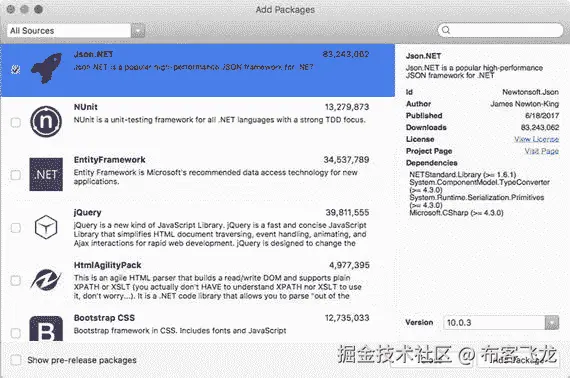Image resolution: width=570 pixels, height=378 pixels.
Task: Select the HtmlAgilityPack package title
Action: [108, 265]
